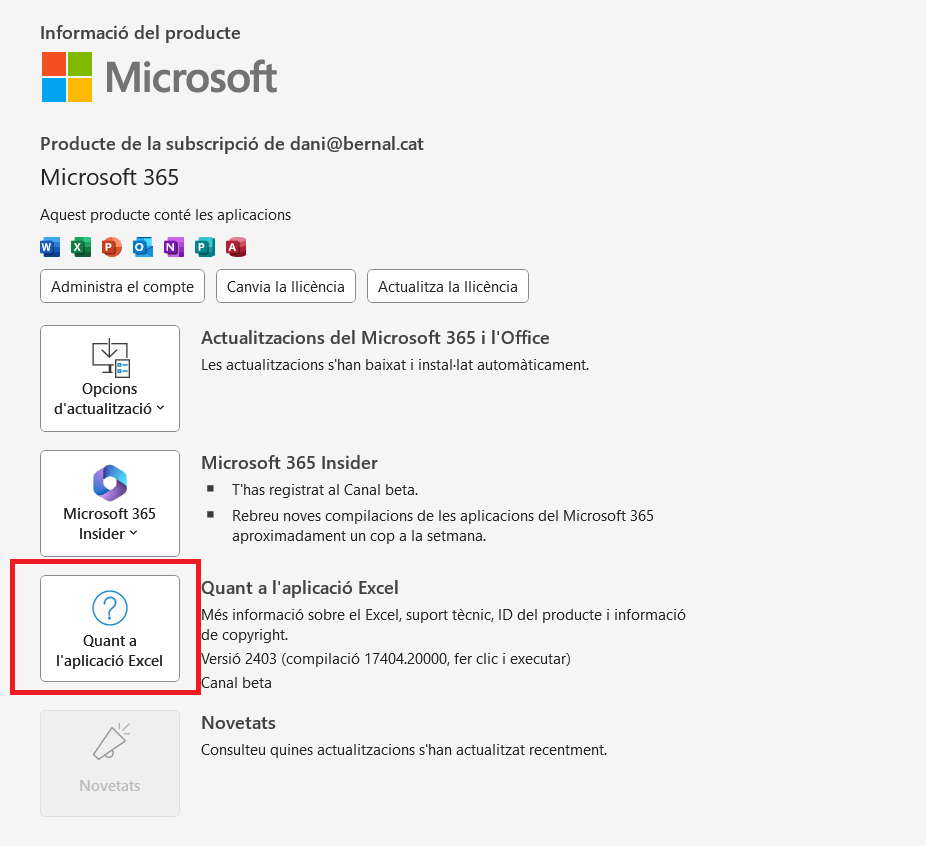Image resolution: width=926 pixels, height=846 pixels.
Task: Click Actualitzacions del Microsoft 365 i l'Office heading
Action: tap(375, 338)
